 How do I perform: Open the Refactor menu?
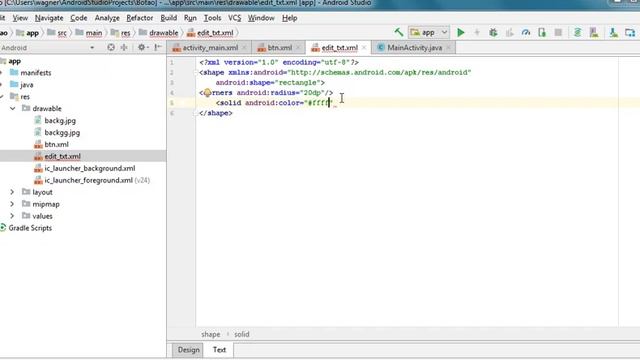pyautogui.click(x=140, y=18)
